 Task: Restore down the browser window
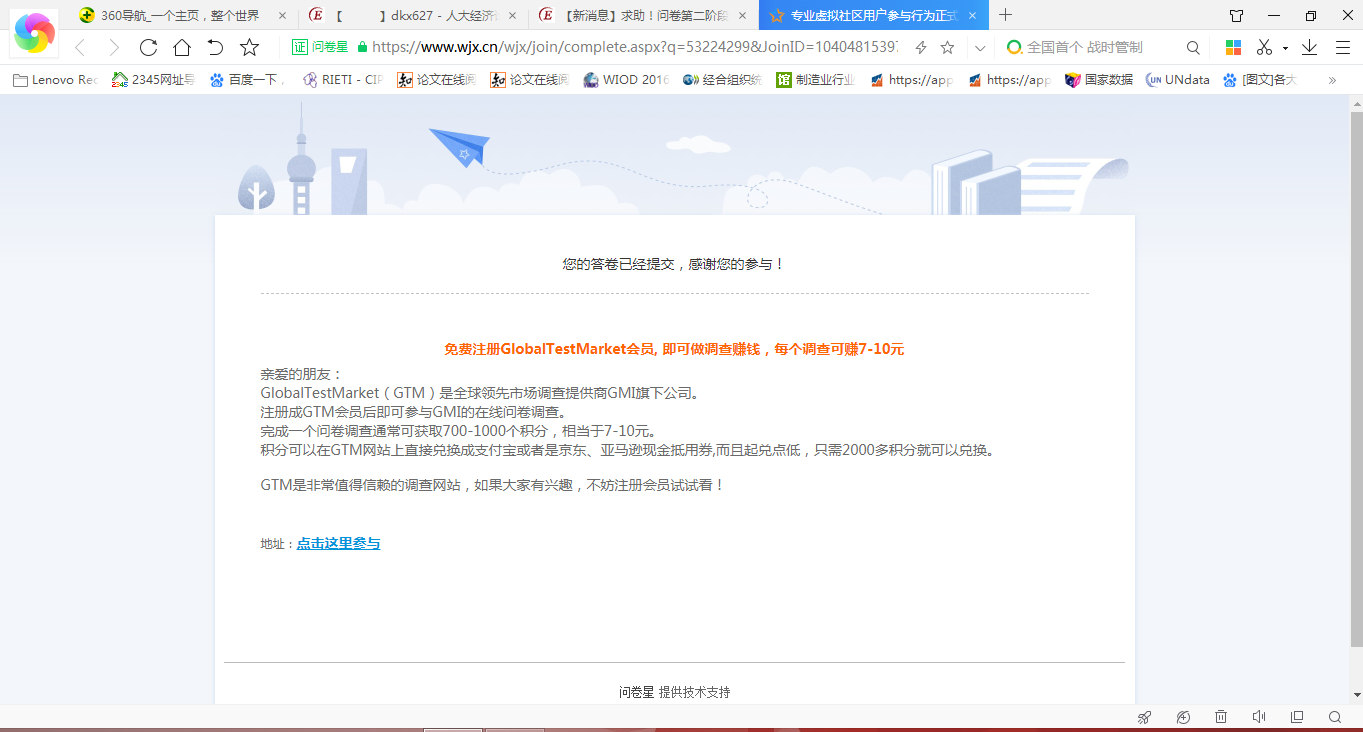click(1311, 15)
